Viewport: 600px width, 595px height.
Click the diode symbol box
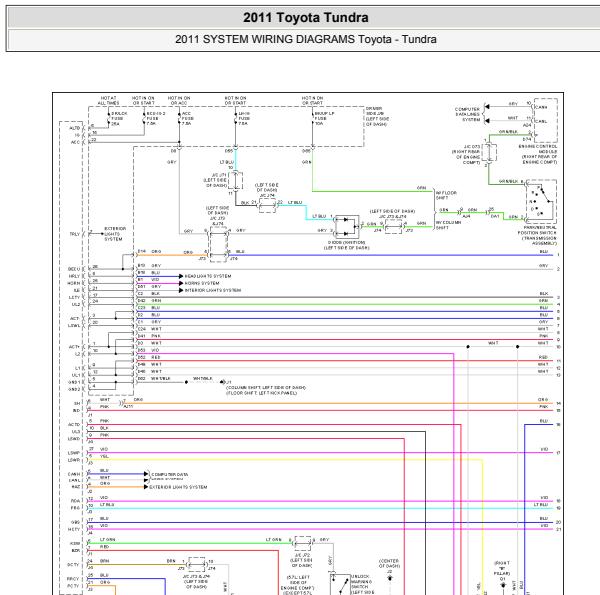(346, 227)
